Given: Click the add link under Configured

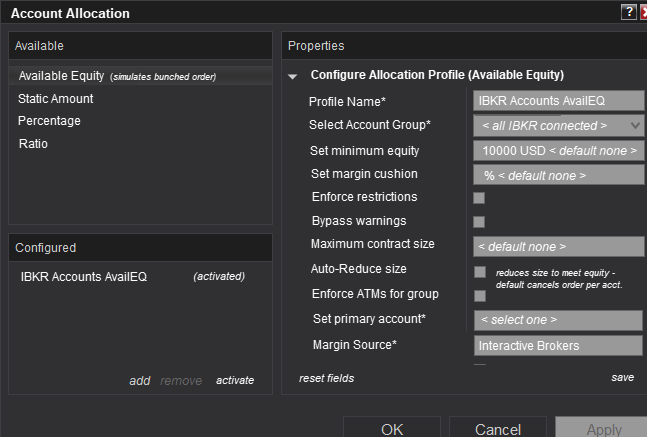Looking at the screenshot, I should 140,381.
